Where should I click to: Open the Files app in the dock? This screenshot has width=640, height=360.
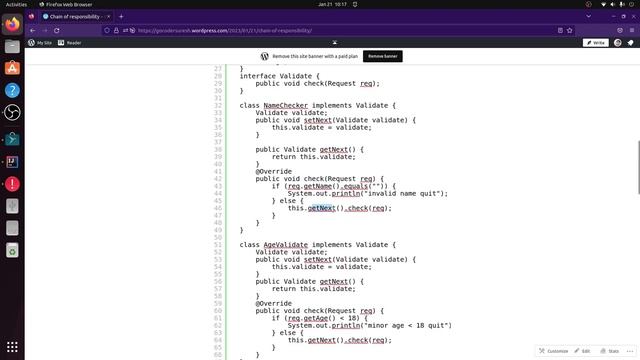[12, 47]
